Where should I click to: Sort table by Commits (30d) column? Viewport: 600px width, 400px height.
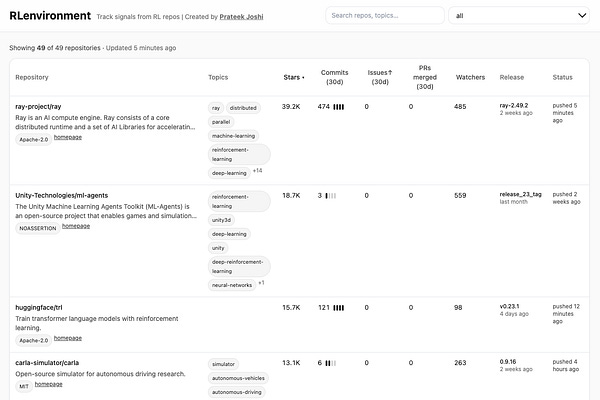pyautogui.click(x=334, y=77)
